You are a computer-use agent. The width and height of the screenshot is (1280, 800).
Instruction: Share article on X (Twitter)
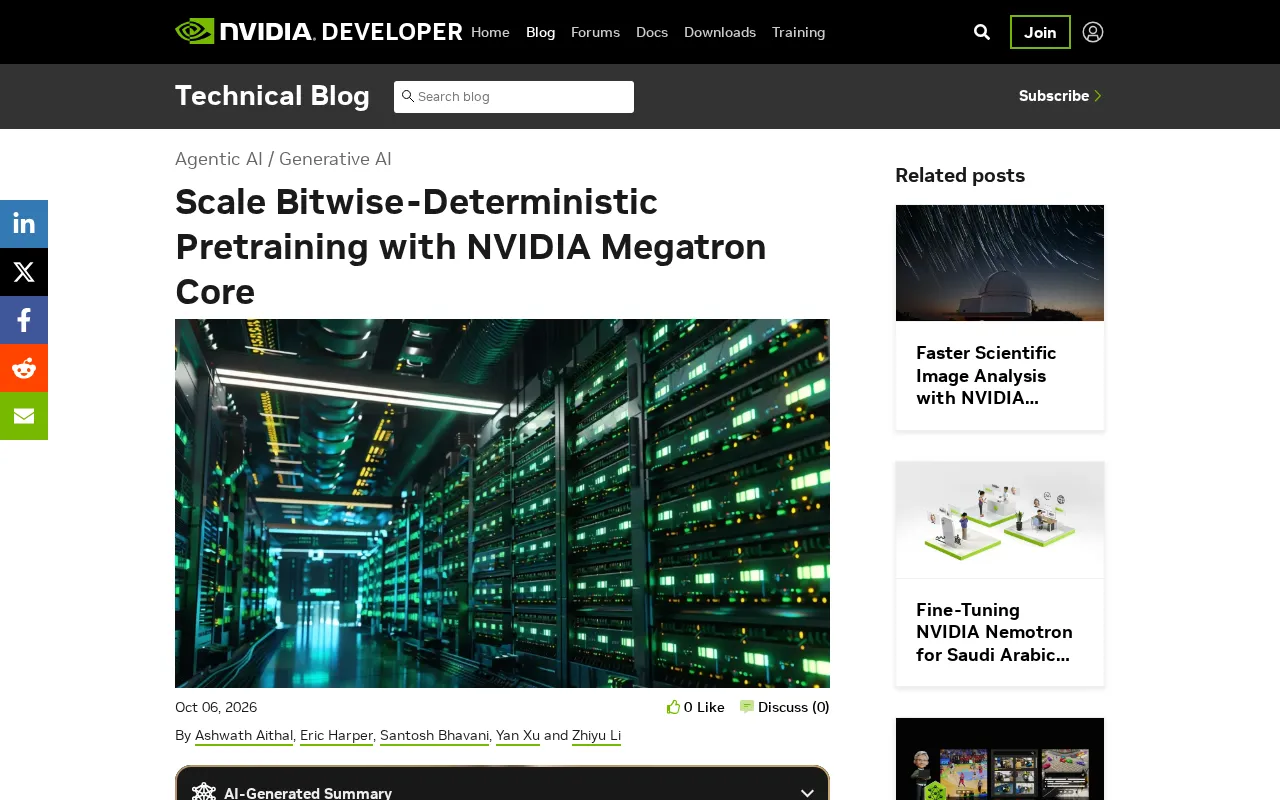(24, 272)
